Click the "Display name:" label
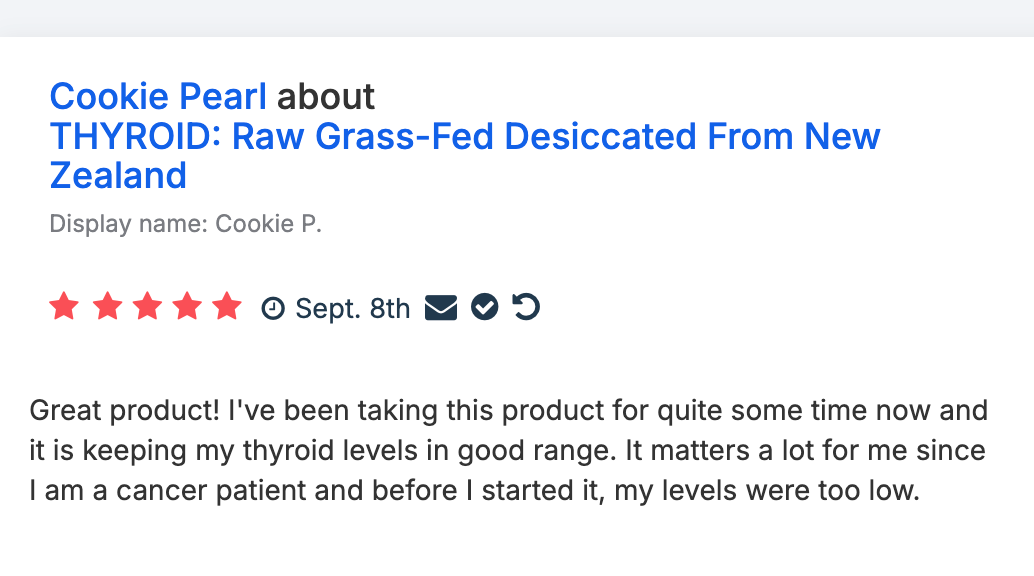The image size is (1034, 576). pos(129,224)
